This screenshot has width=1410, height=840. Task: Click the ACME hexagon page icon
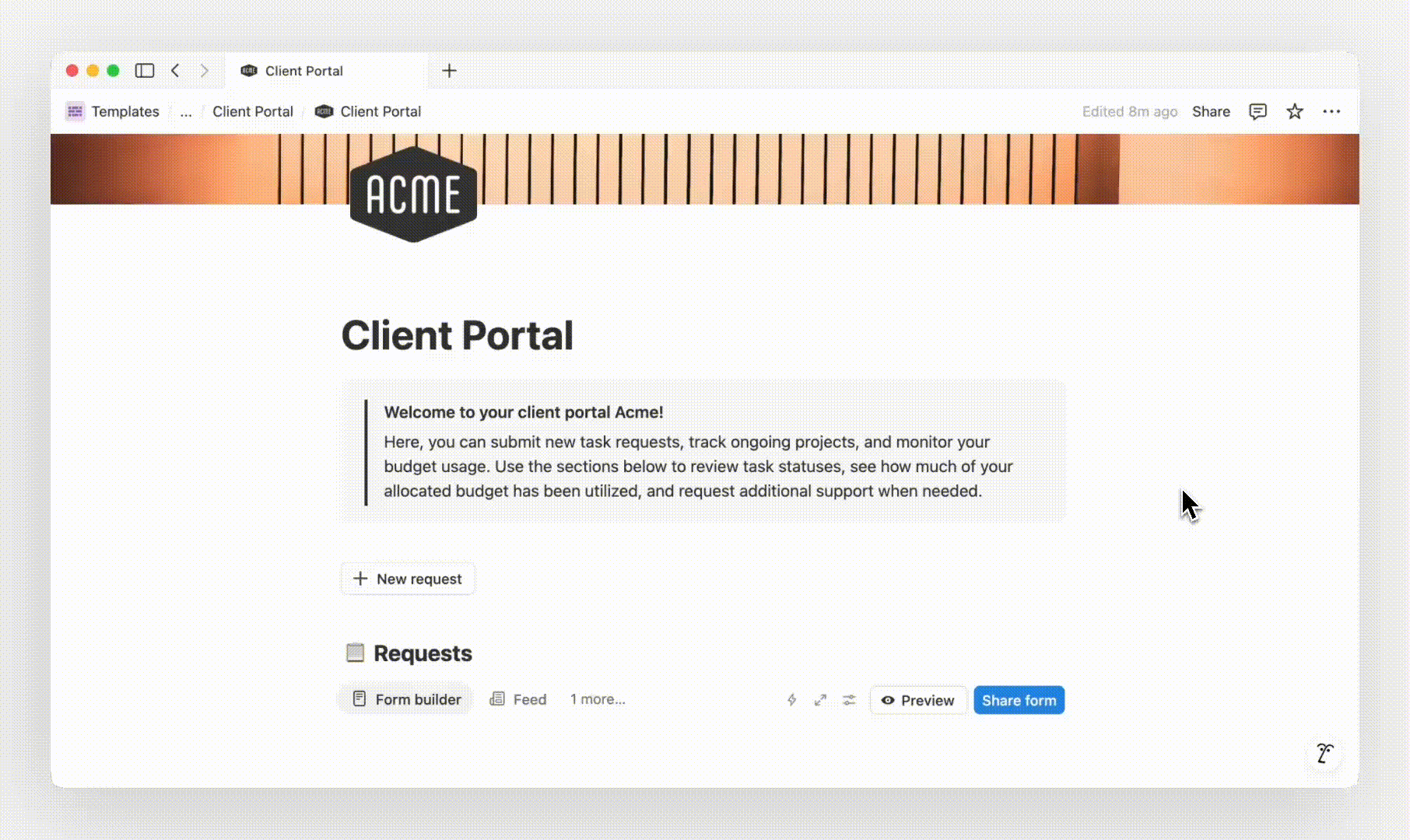pyautogui.click(x=413, y=194)
